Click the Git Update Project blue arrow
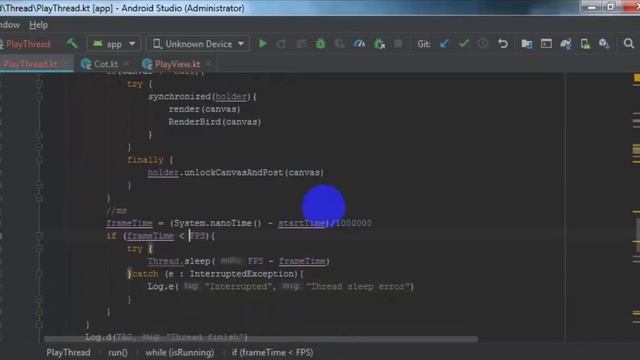This screenshot has height=360, width=640. (x=444, y=44)
